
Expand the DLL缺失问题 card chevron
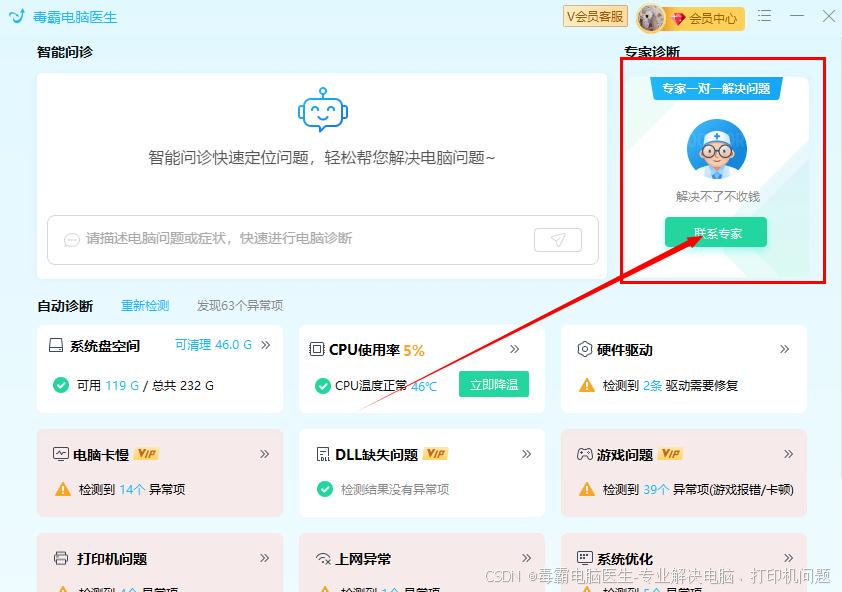coord(526,454)
